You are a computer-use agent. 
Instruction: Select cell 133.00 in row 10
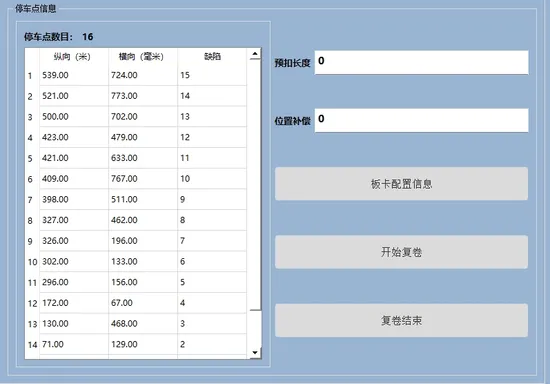(143, 261)
